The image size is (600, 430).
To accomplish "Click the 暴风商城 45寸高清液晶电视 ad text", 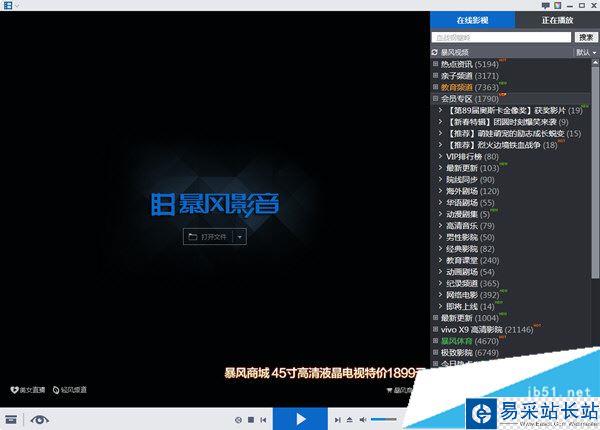I will point(324,373).
